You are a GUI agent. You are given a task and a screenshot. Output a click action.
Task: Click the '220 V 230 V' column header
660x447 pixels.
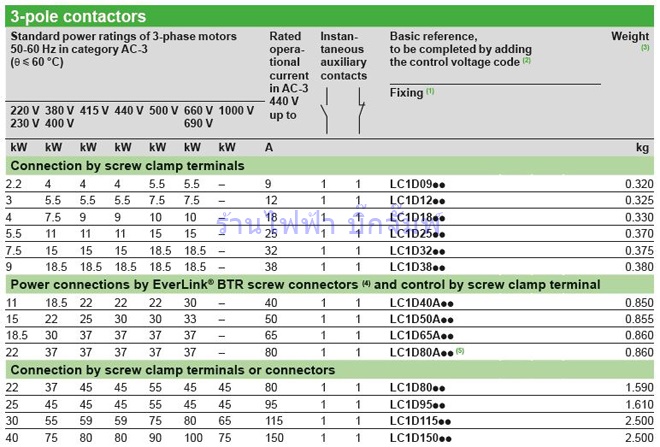25,117
